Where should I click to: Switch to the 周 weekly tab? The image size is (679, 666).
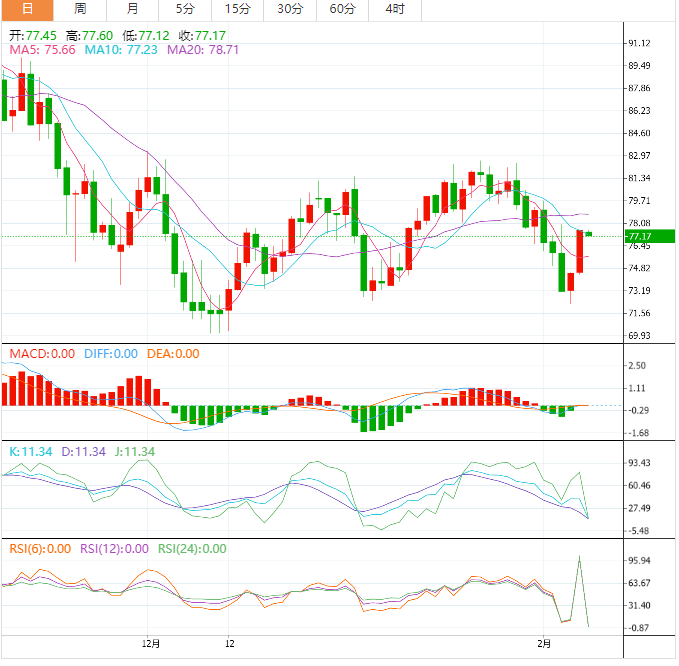tap(80, 10)
